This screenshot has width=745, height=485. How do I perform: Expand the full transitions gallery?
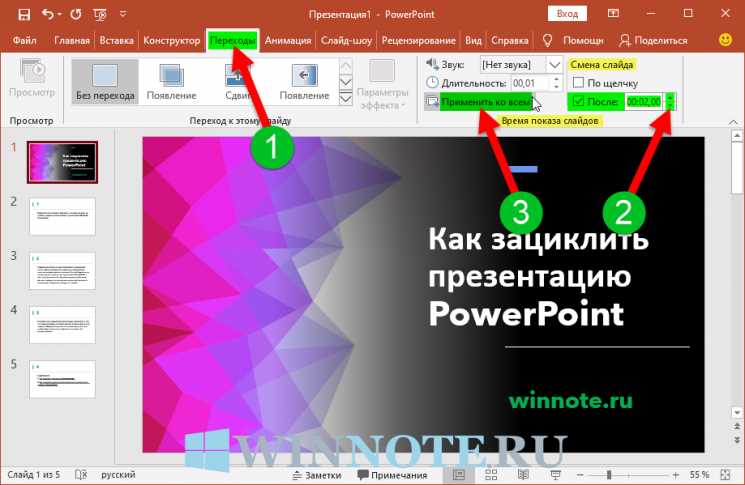coord(345,98)
